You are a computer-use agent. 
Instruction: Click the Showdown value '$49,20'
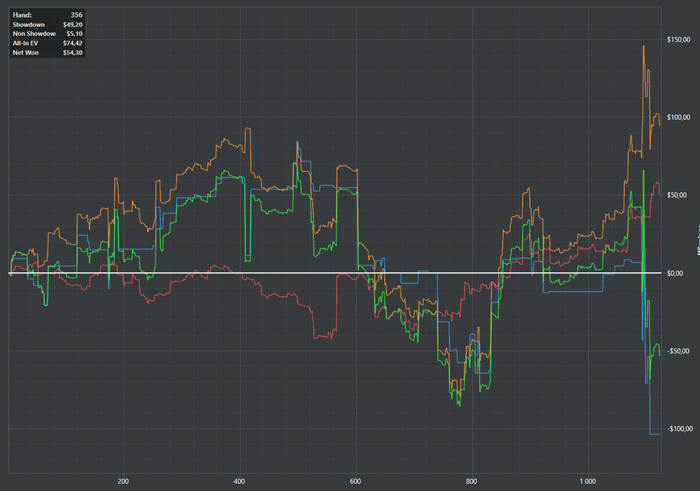[x=73, y=25]
